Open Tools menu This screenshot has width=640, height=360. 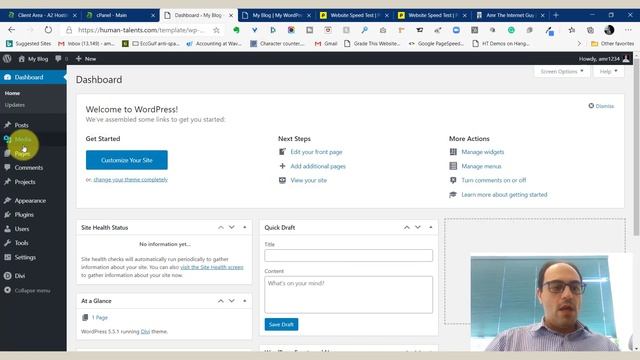[x=21, y=243]
